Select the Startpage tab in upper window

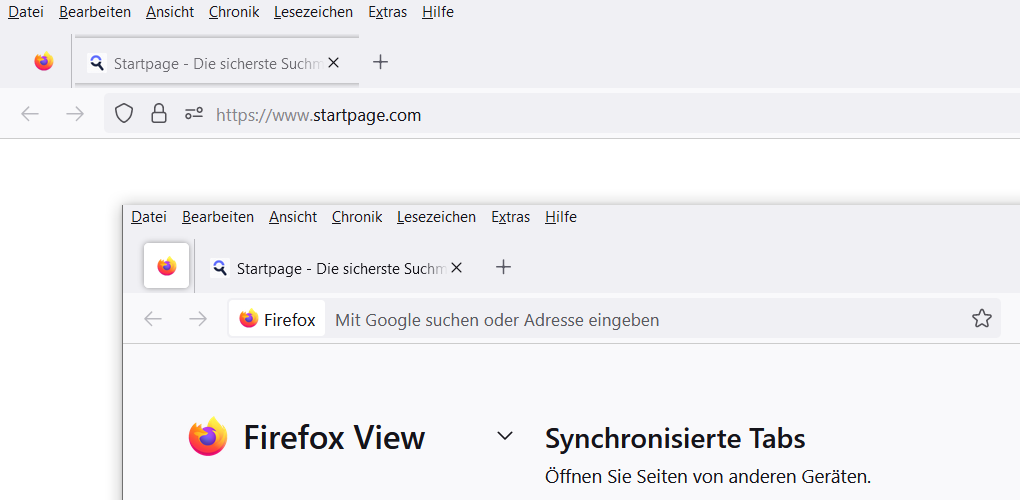210,63
